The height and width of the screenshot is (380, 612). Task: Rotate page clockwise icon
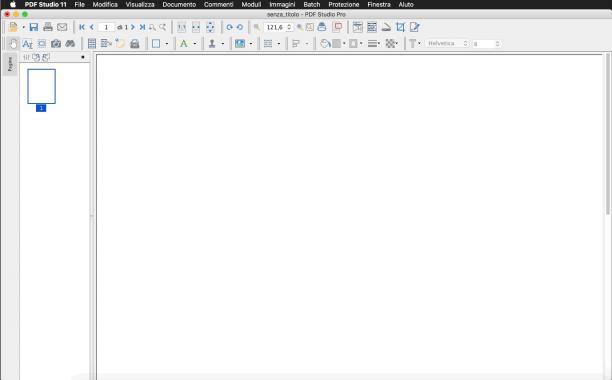230,27
